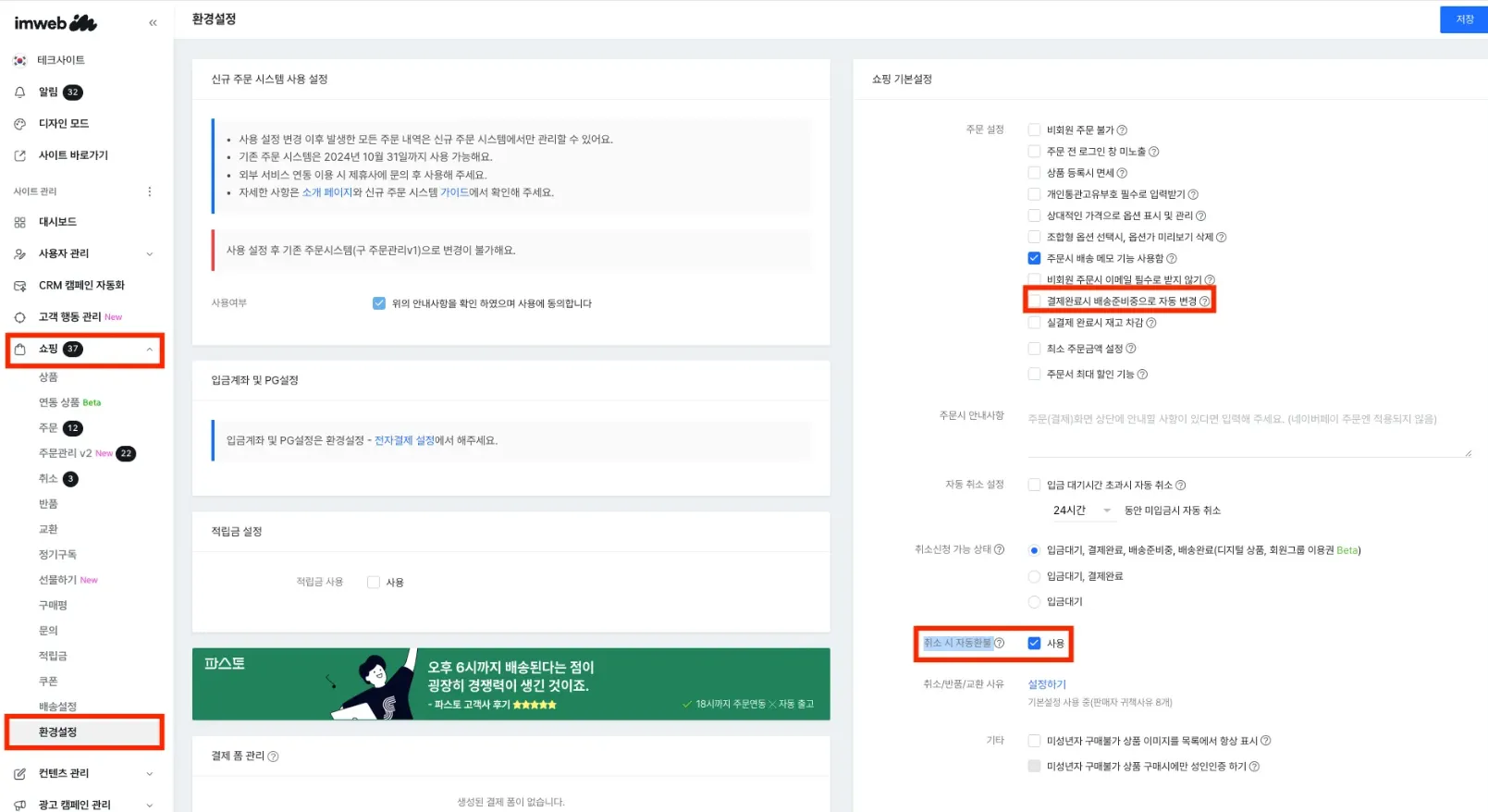Check 최소 주문금액 설정 checkbox
This screenshot has width=1488, height=812.
click(x=1034, y=349)
